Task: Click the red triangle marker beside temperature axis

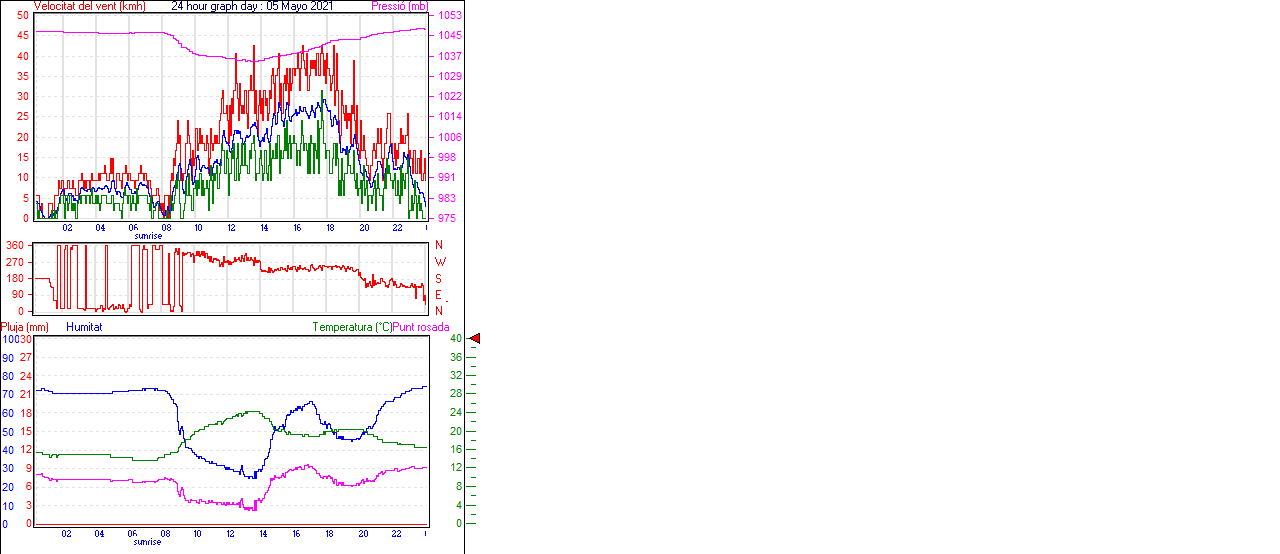Action: tap(475, 339)
